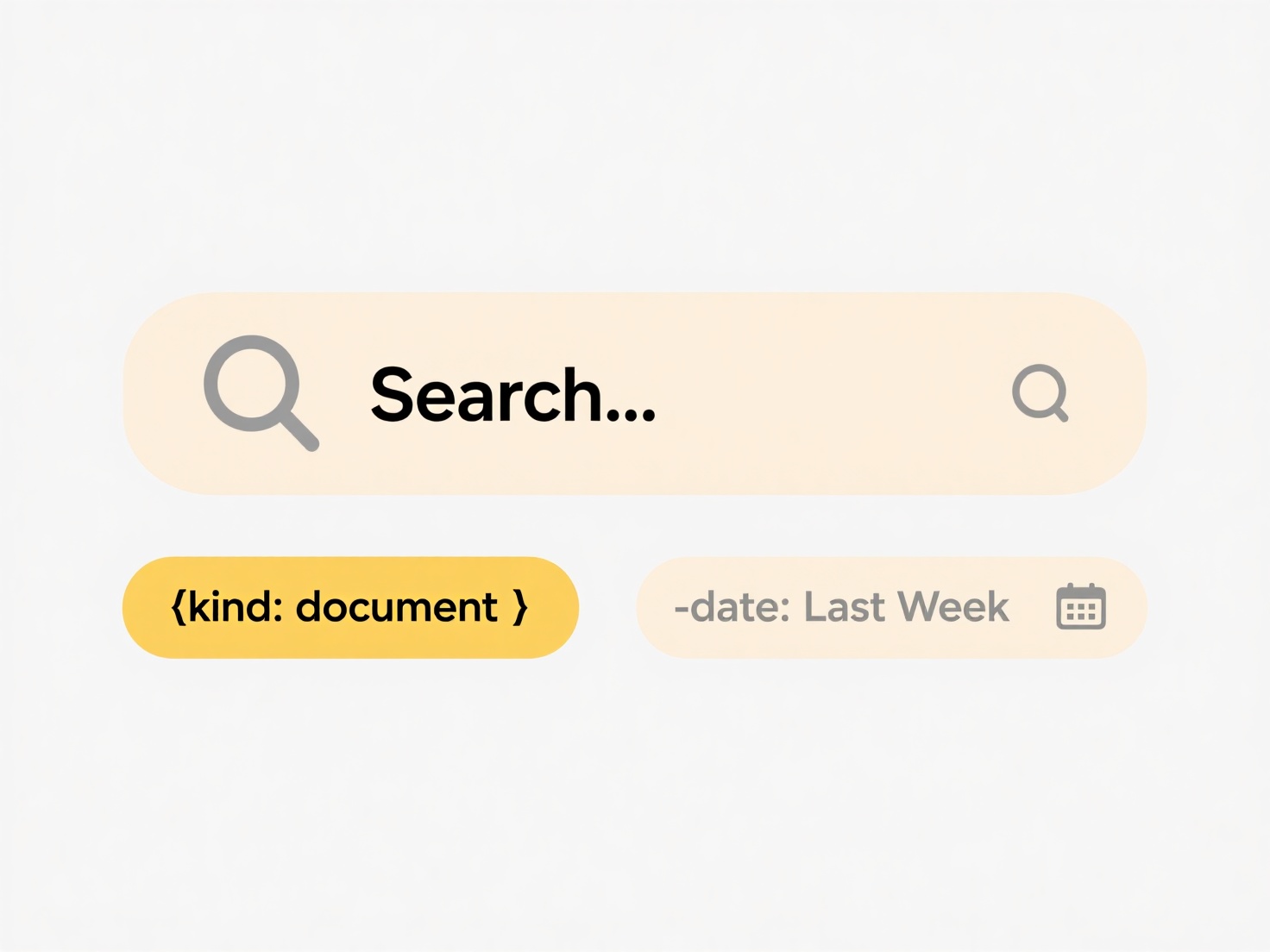Click the gray handle of the large magnifier

(x=299, y=430)
